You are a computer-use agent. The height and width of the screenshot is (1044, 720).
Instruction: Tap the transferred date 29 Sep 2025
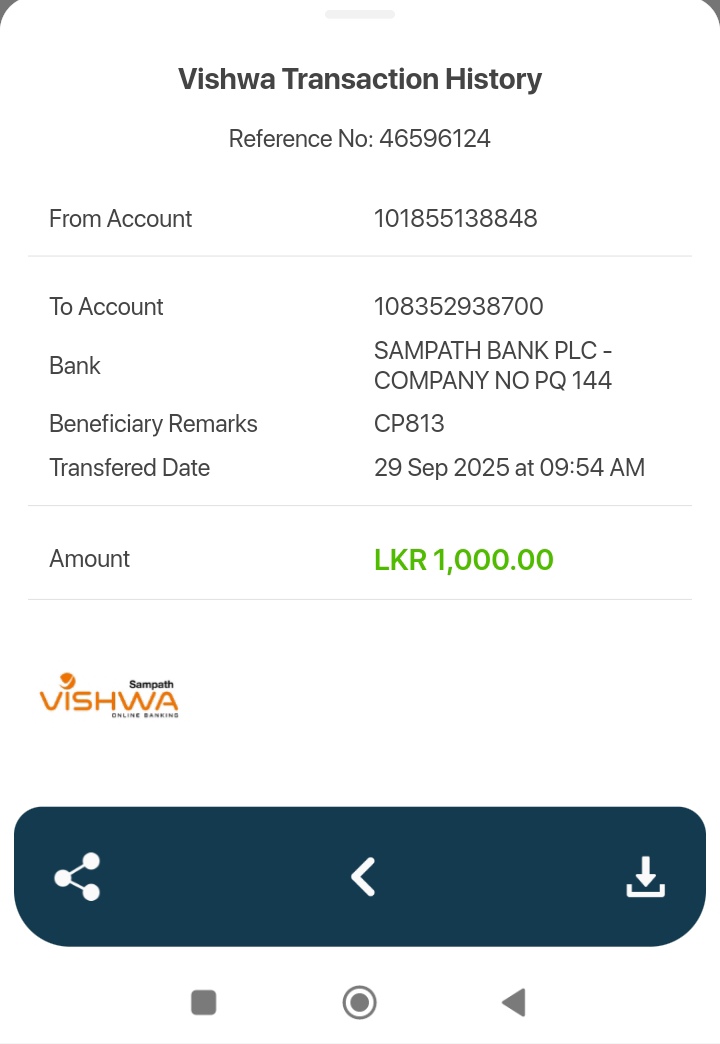point(509,468)
